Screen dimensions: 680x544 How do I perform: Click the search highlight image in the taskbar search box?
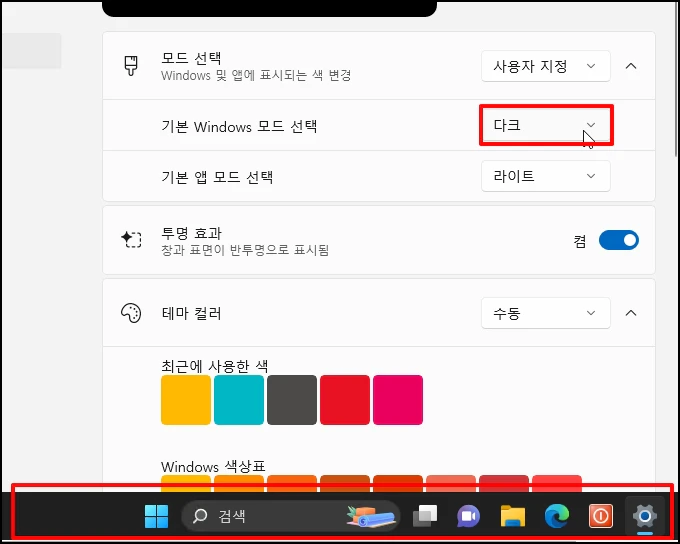pos(371,516)
